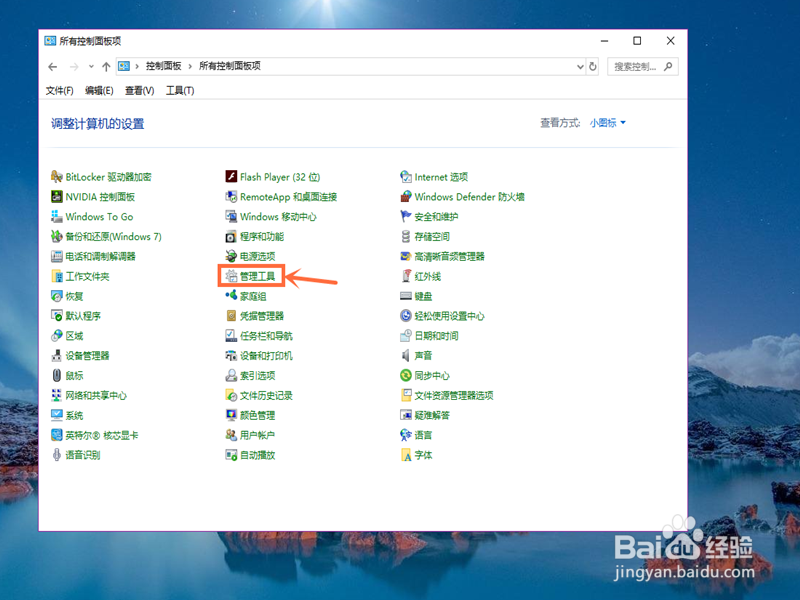
Task: Refresh the control panel view
Action: [592, 66]
